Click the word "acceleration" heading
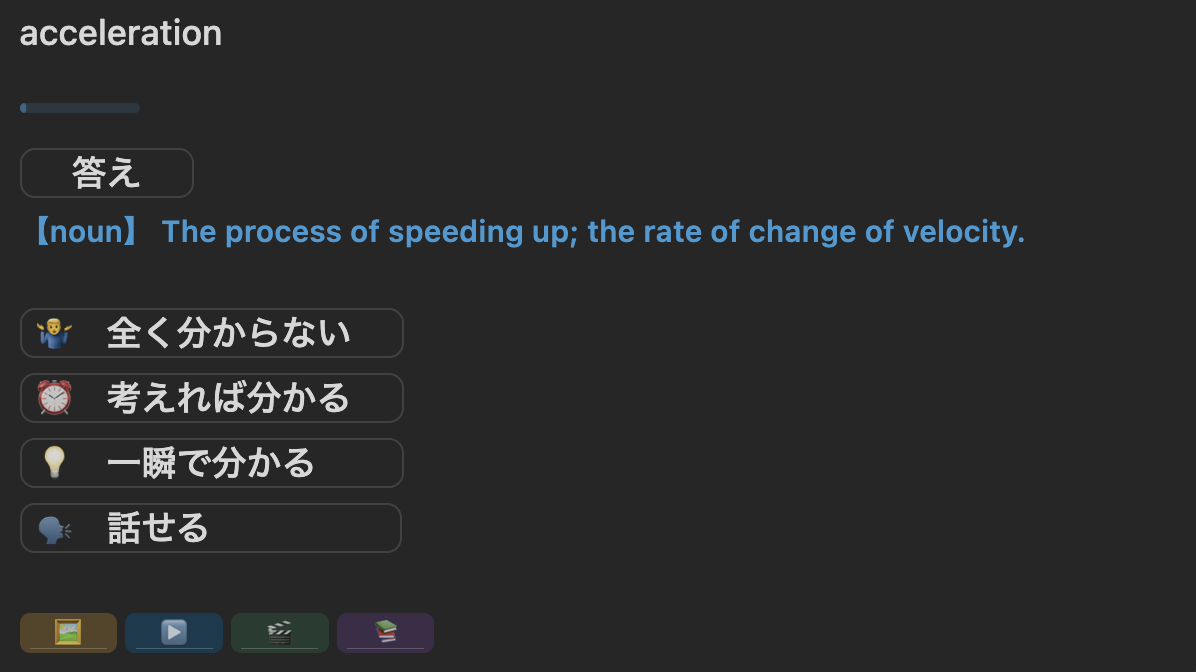The image size is (1196, 672). tap(121, 33)
